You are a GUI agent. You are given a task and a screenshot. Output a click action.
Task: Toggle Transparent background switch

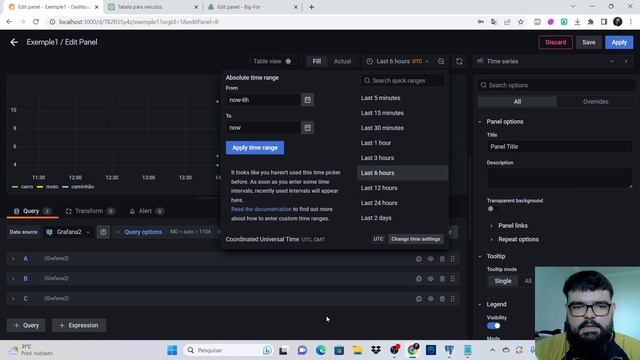point(491,209)
